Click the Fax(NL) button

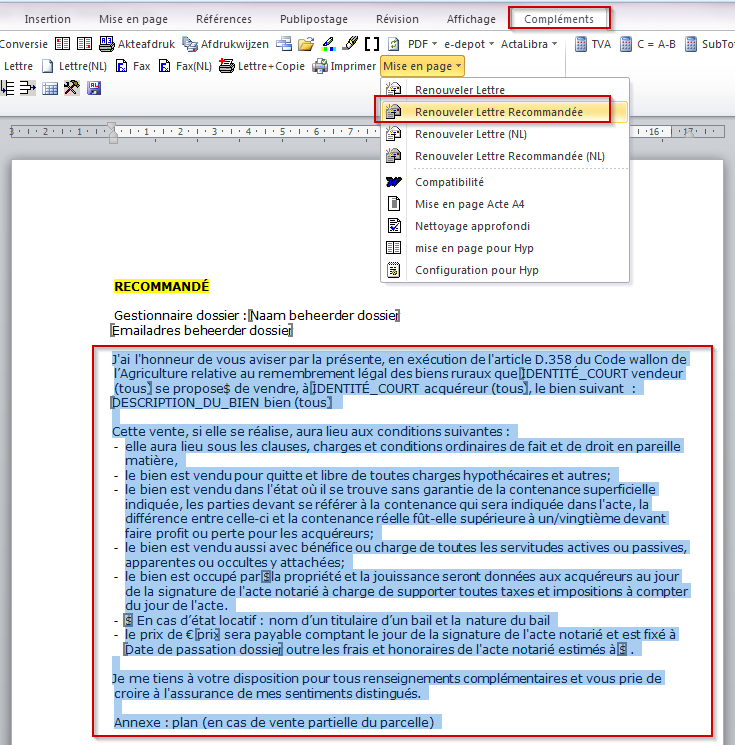point(185,66)
